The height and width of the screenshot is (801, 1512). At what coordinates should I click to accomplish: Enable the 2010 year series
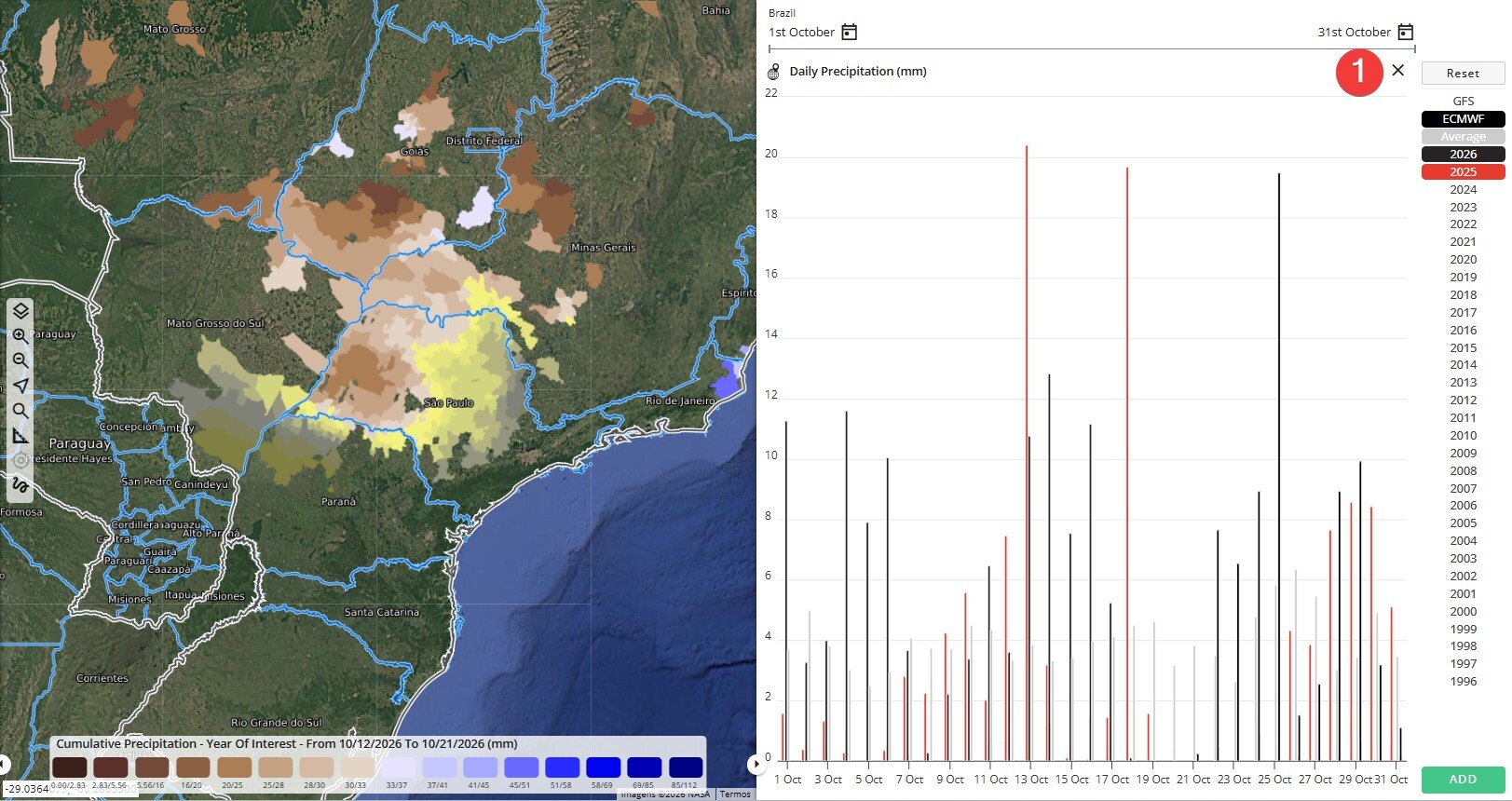1463,436
